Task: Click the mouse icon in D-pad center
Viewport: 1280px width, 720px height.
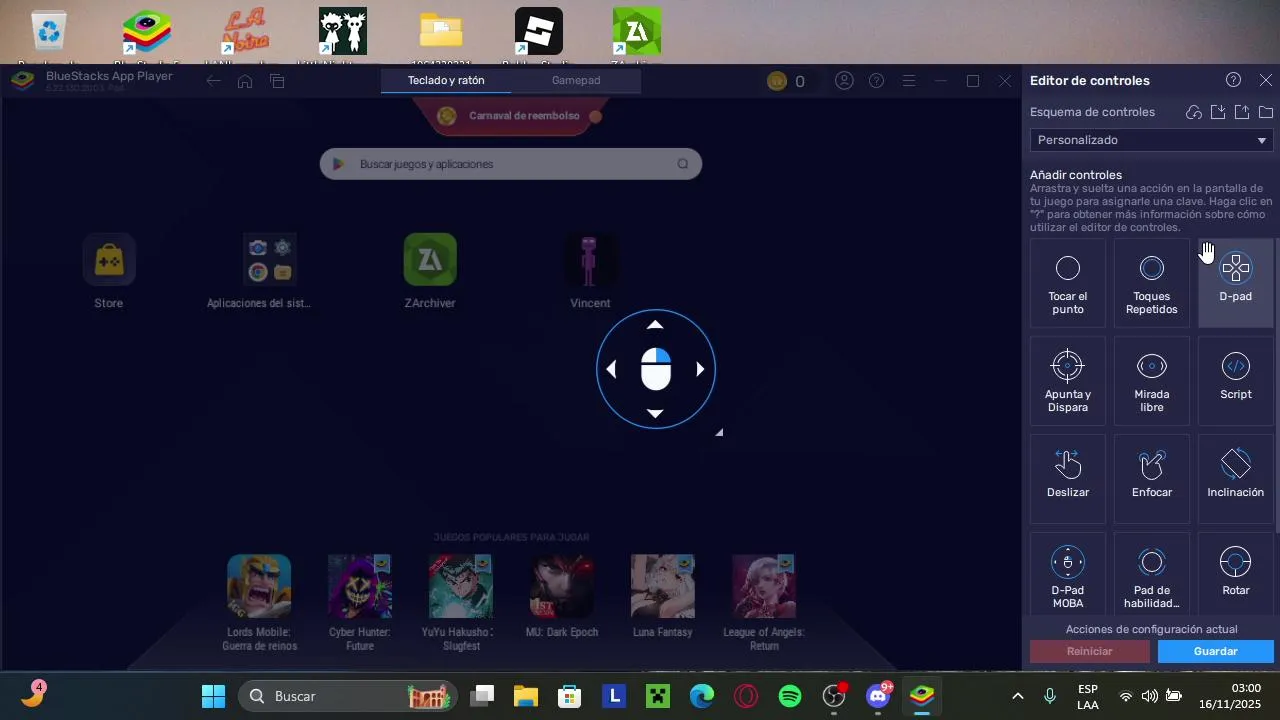Action: click(x=656, y=369)
